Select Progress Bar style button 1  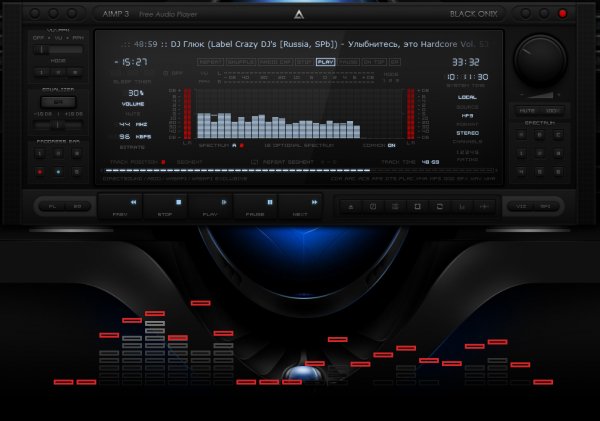point(39,153)
